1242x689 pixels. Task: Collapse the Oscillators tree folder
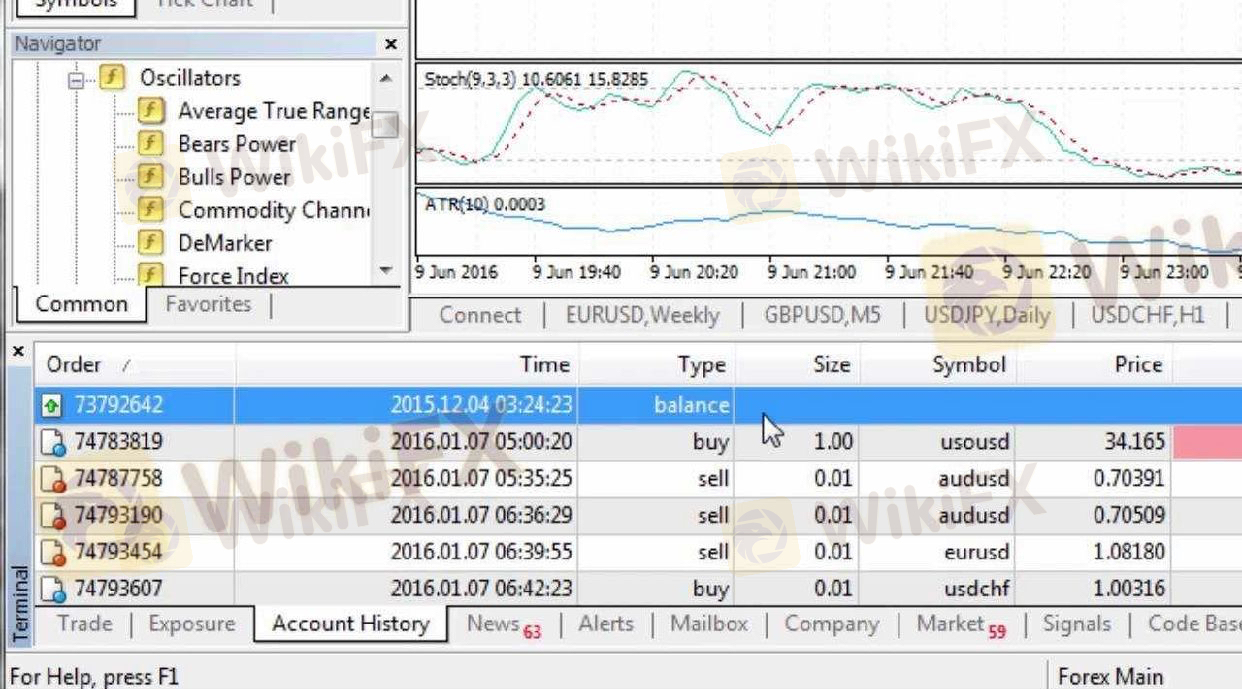76,79
